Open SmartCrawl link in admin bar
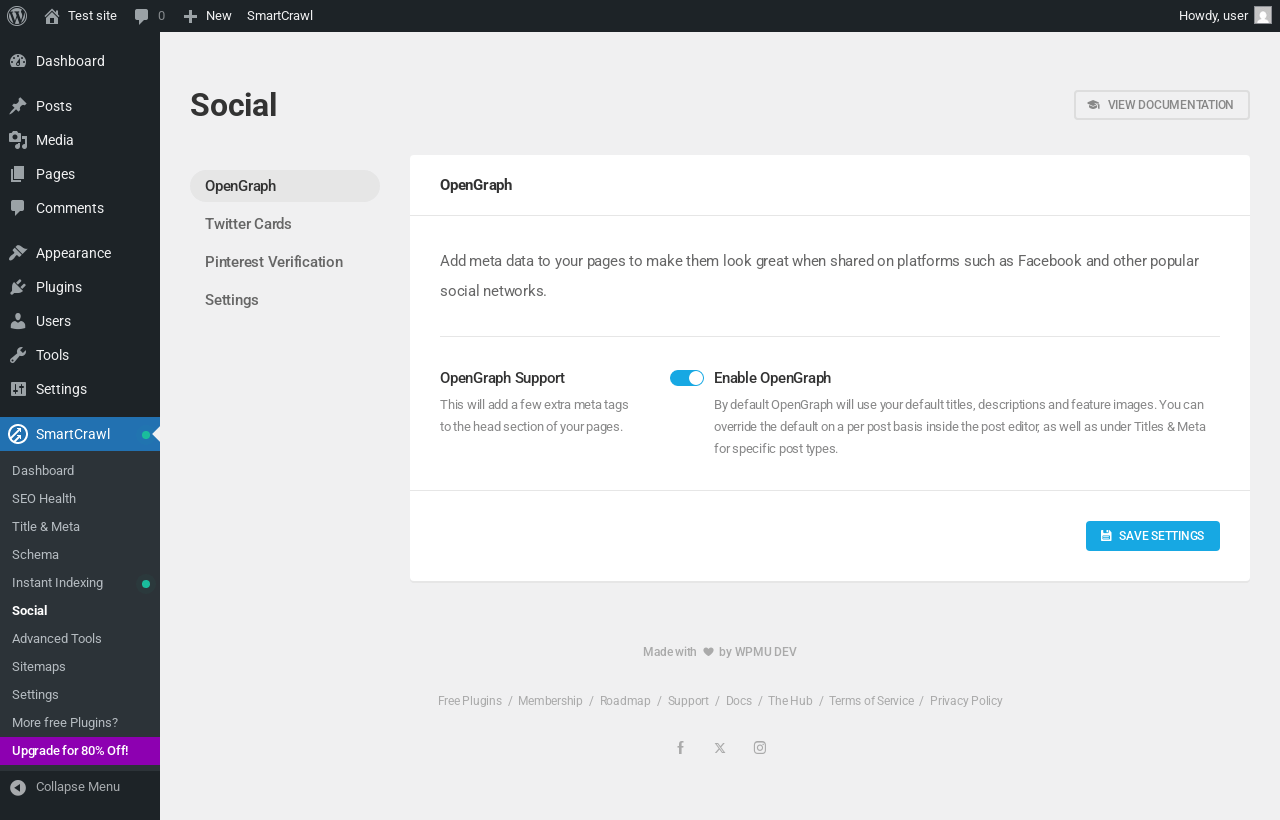1280x820 pixels. pos(280,16)
